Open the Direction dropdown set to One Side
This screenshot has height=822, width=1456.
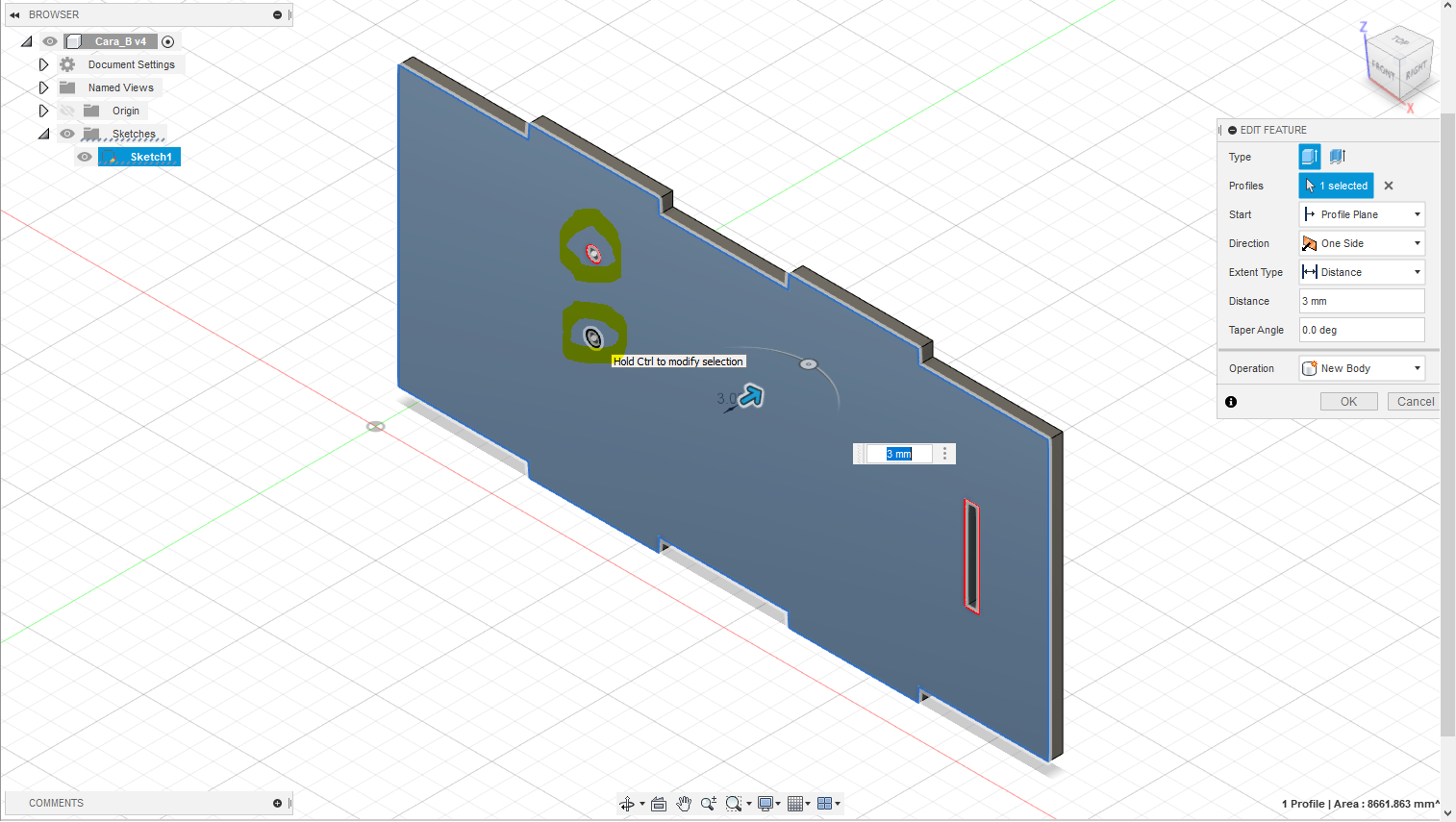pos(1362,243)
